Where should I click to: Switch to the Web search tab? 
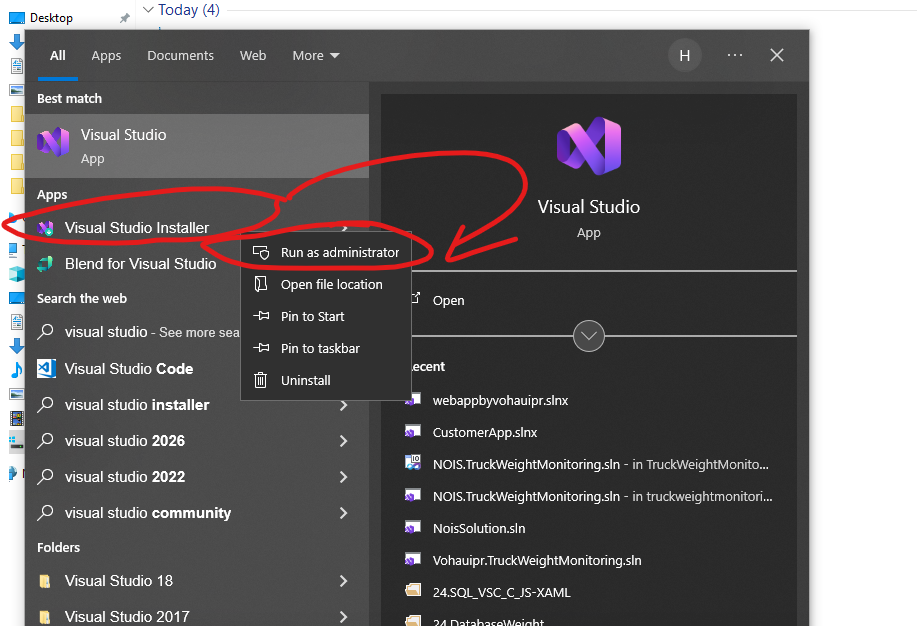tap(253, 56)
